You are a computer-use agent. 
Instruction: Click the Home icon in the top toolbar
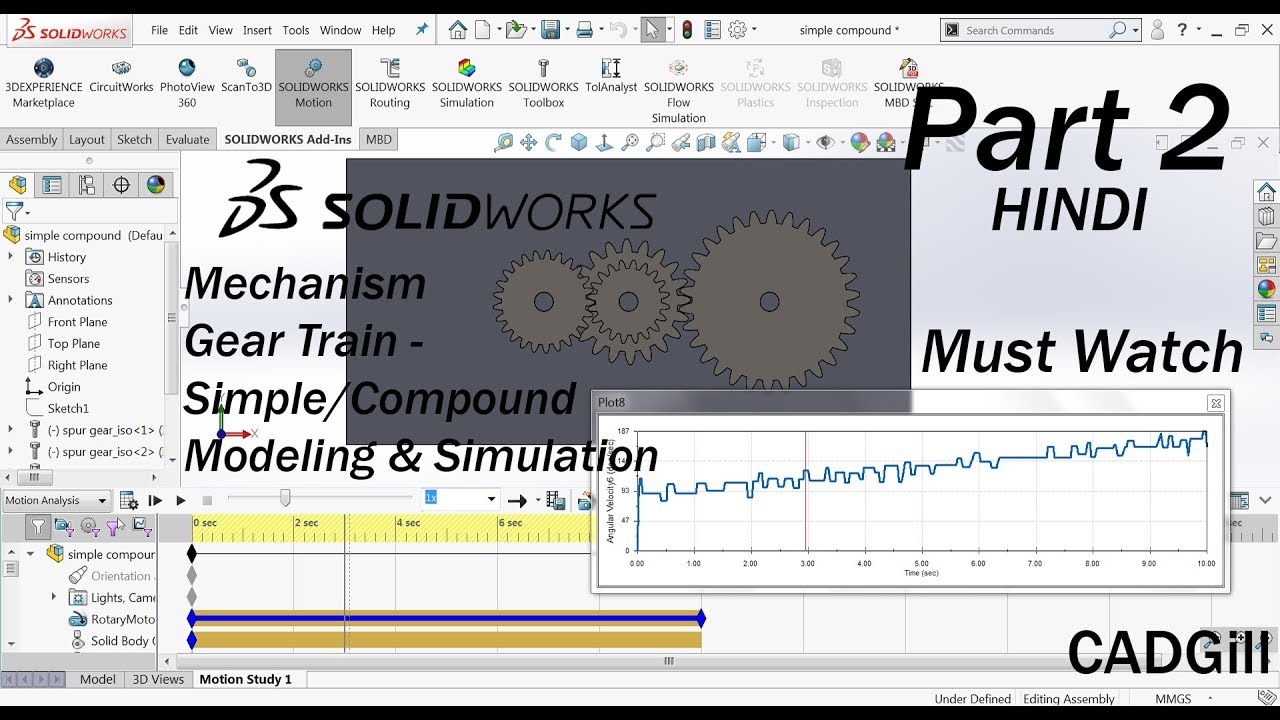pyautogui.click(x=457, y=30)
